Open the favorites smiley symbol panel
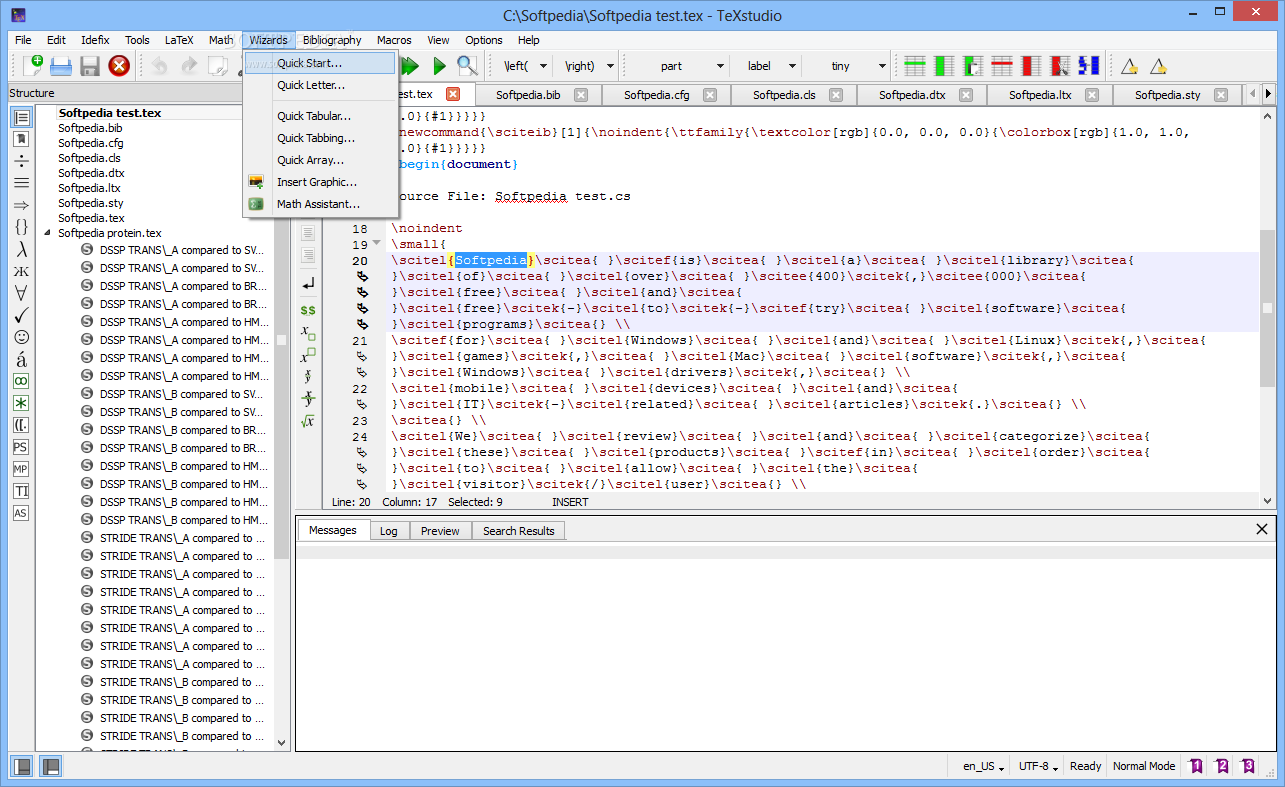The height and width of the screenshot is (787, 1285). point(21,337)
